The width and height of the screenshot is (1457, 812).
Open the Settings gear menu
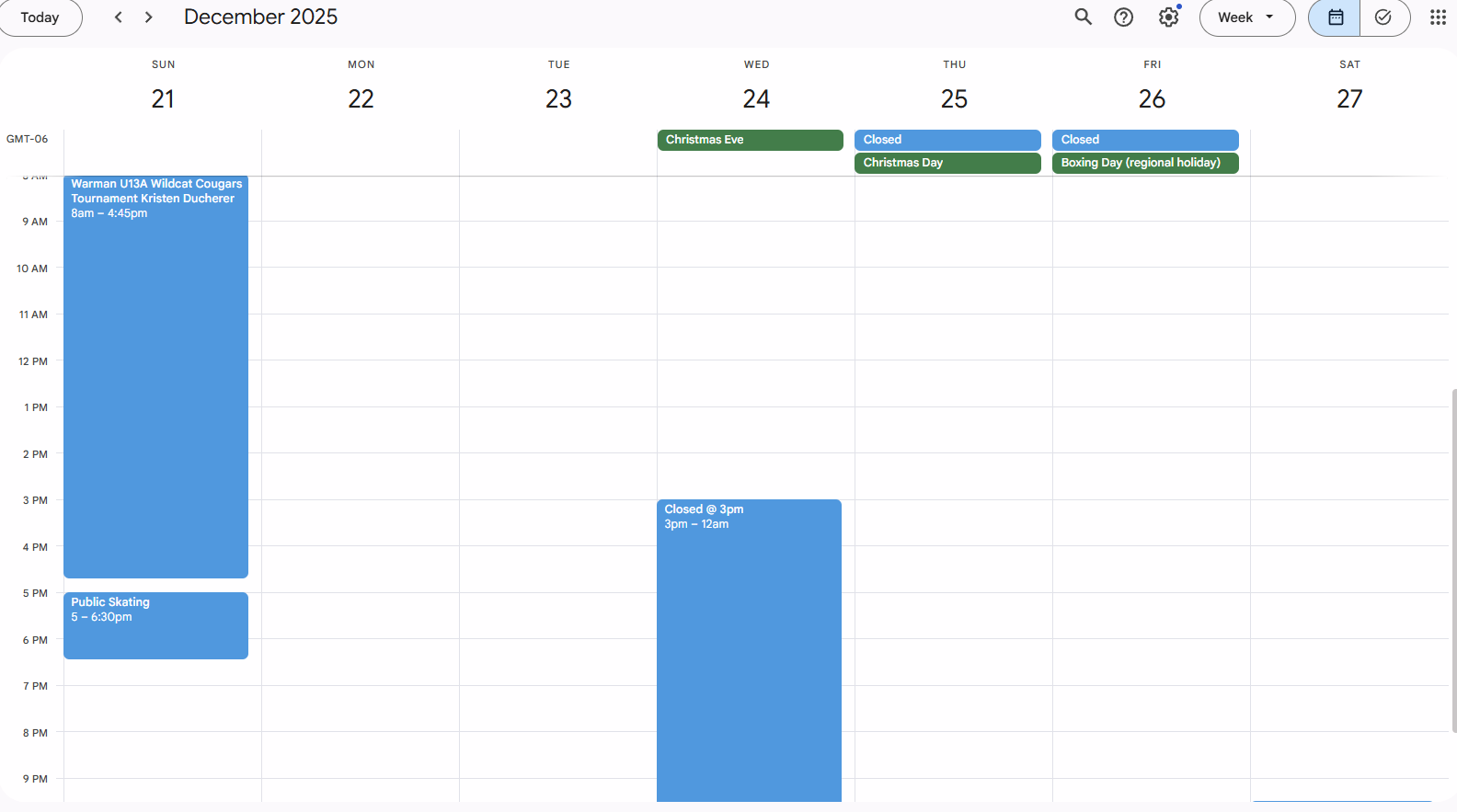[x=1168, y=17]
